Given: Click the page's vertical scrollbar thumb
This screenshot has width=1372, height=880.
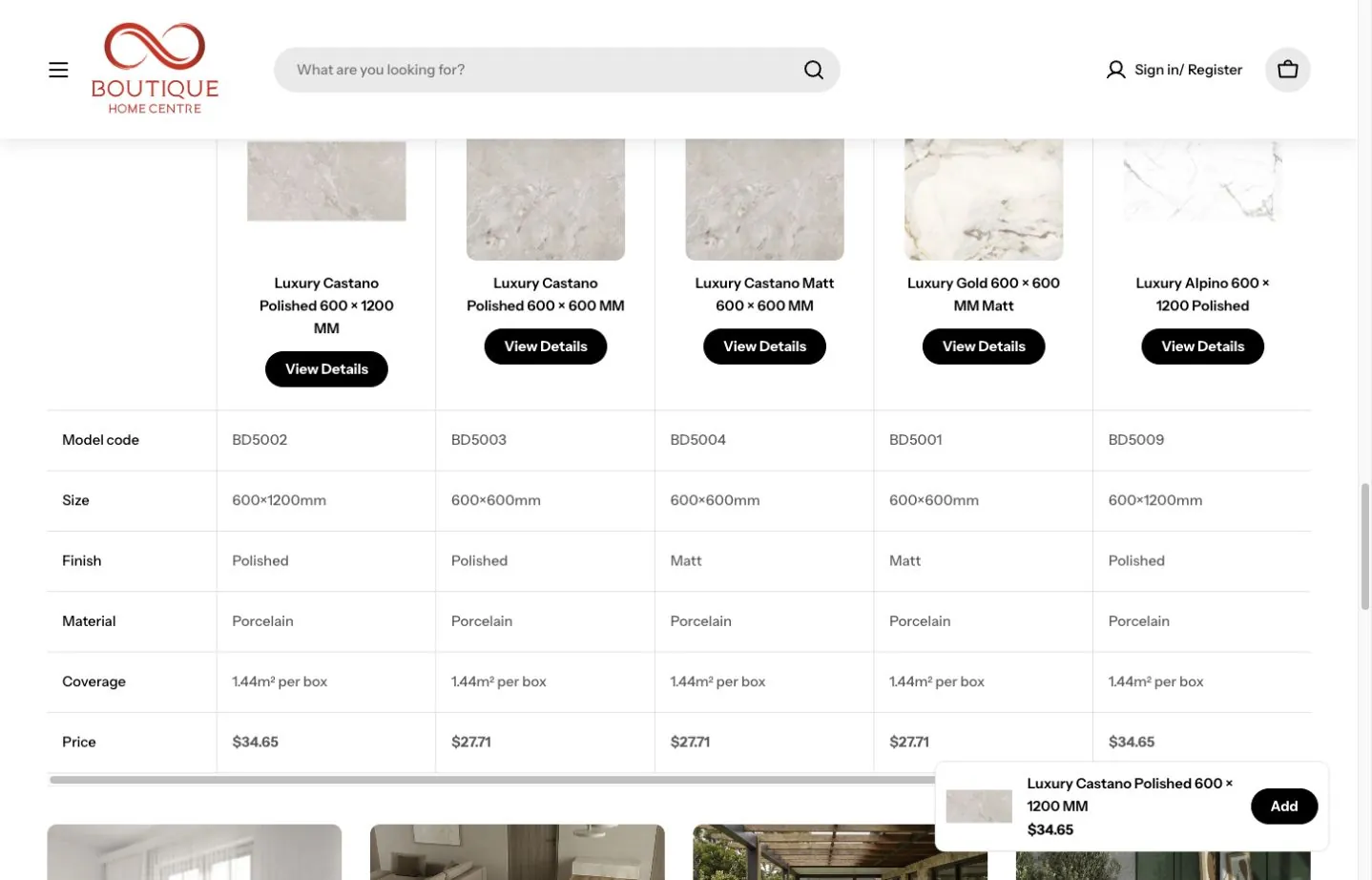Looking at the screenshot, I should 1365,546.
